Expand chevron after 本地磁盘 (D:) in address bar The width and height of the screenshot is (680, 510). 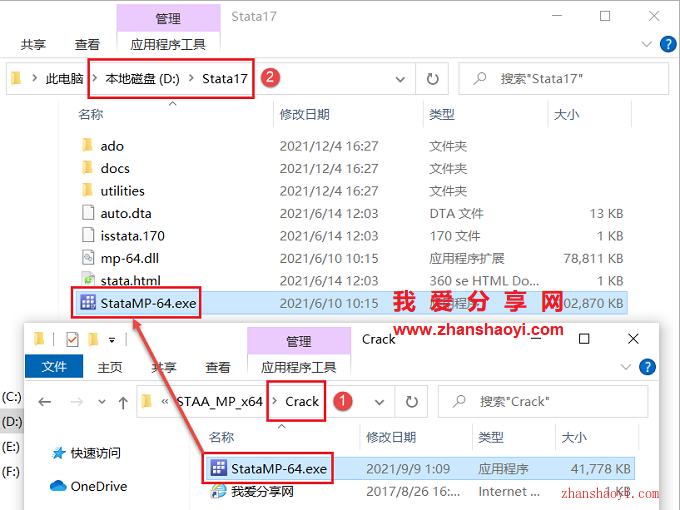coord(191,78)
